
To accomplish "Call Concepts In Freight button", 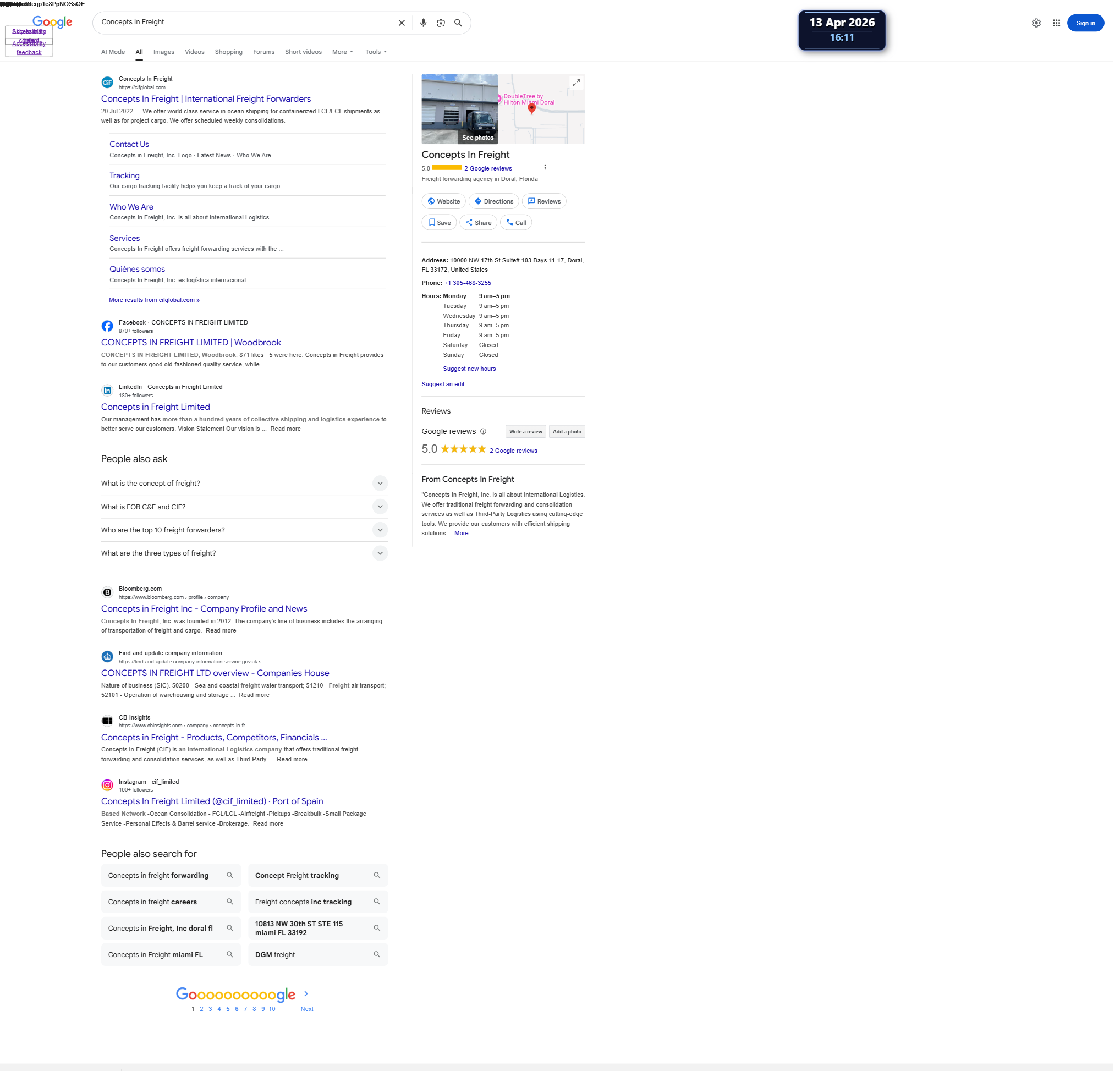I will (516, 223).
